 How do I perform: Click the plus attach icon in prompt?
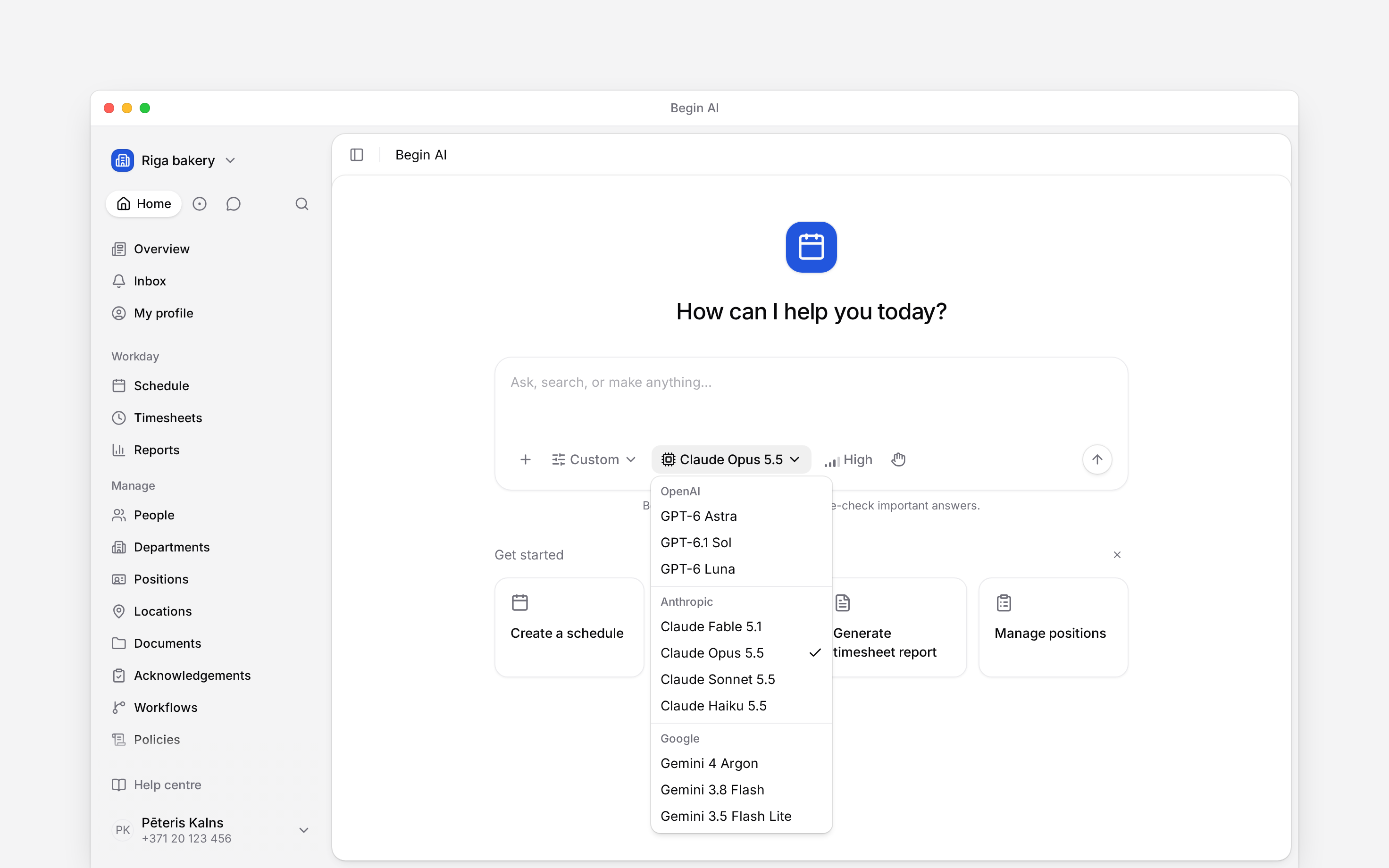(x=525, y=460)
